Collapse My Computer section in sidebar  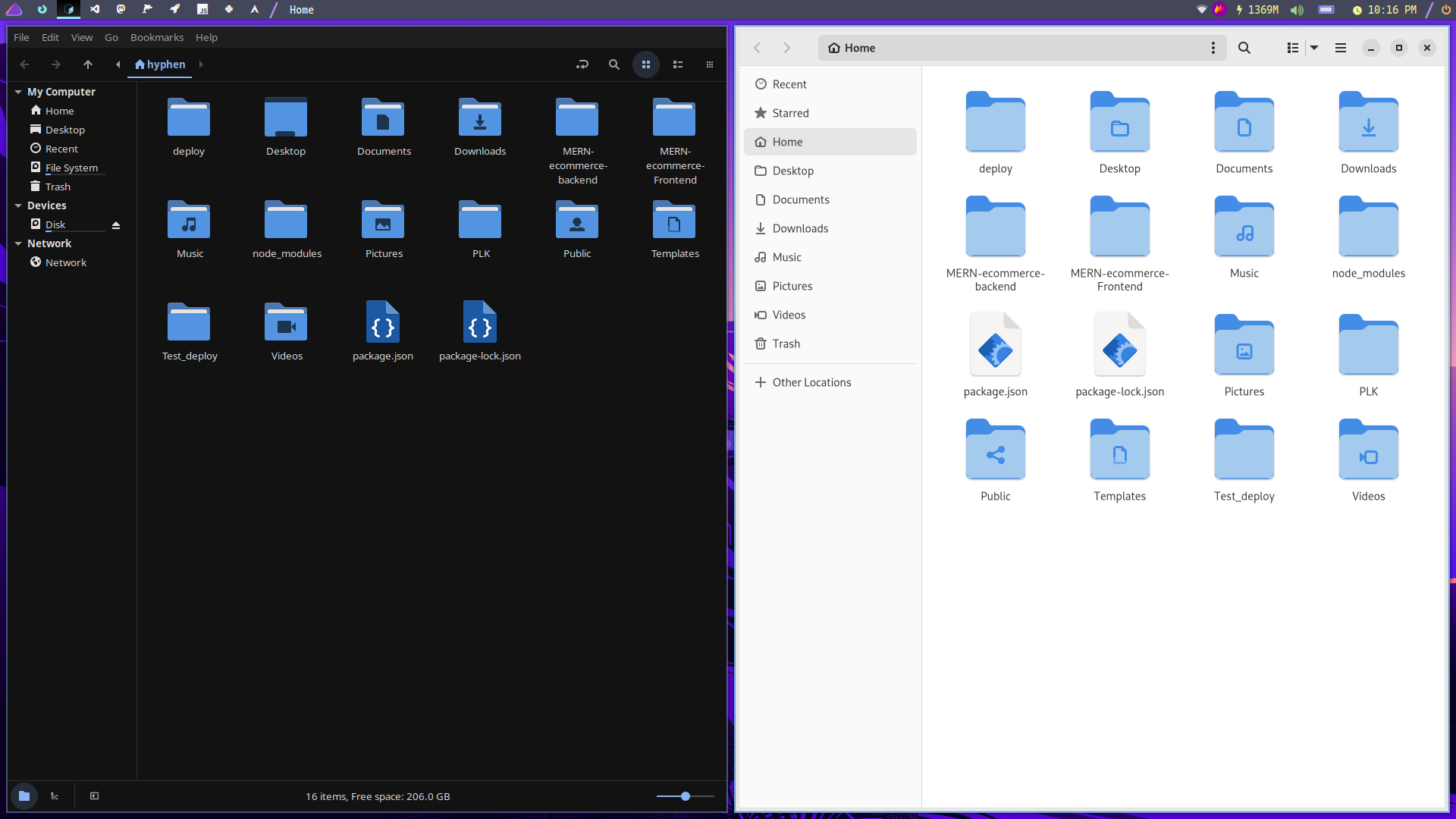[18, 92]
